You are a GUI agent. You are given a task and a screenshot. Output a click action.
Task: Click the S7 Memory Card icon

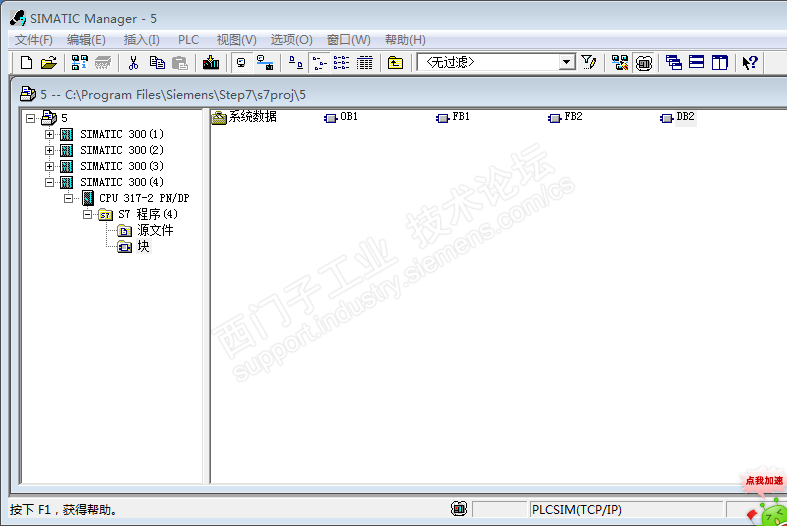click(x=103, y=63)
